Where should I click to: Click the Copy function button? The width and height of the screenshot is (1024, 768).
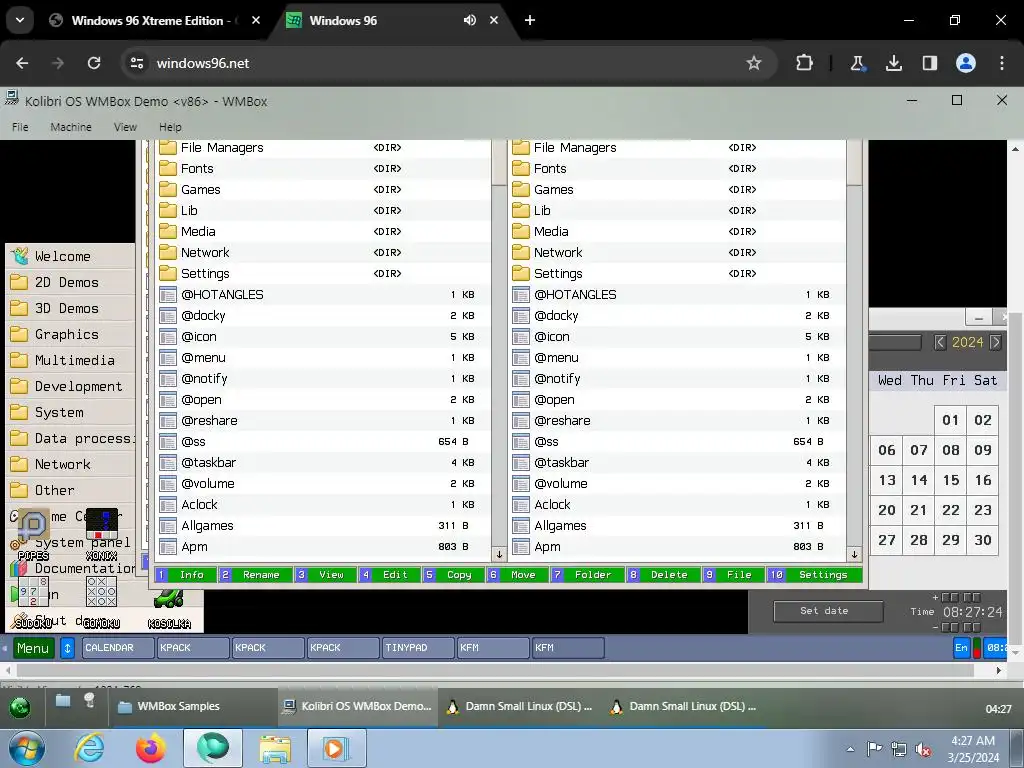click(453, 575)
